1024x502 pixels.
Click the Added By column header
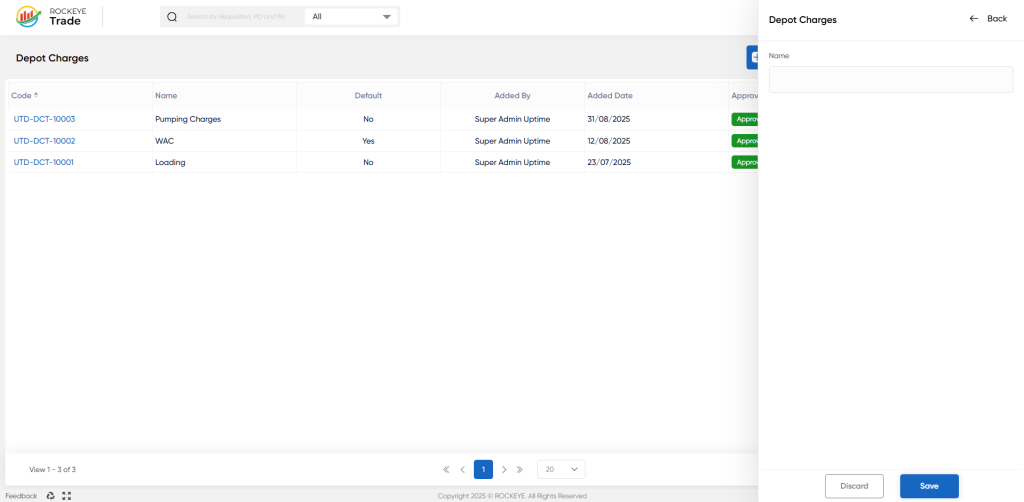[x=512, y=95]
